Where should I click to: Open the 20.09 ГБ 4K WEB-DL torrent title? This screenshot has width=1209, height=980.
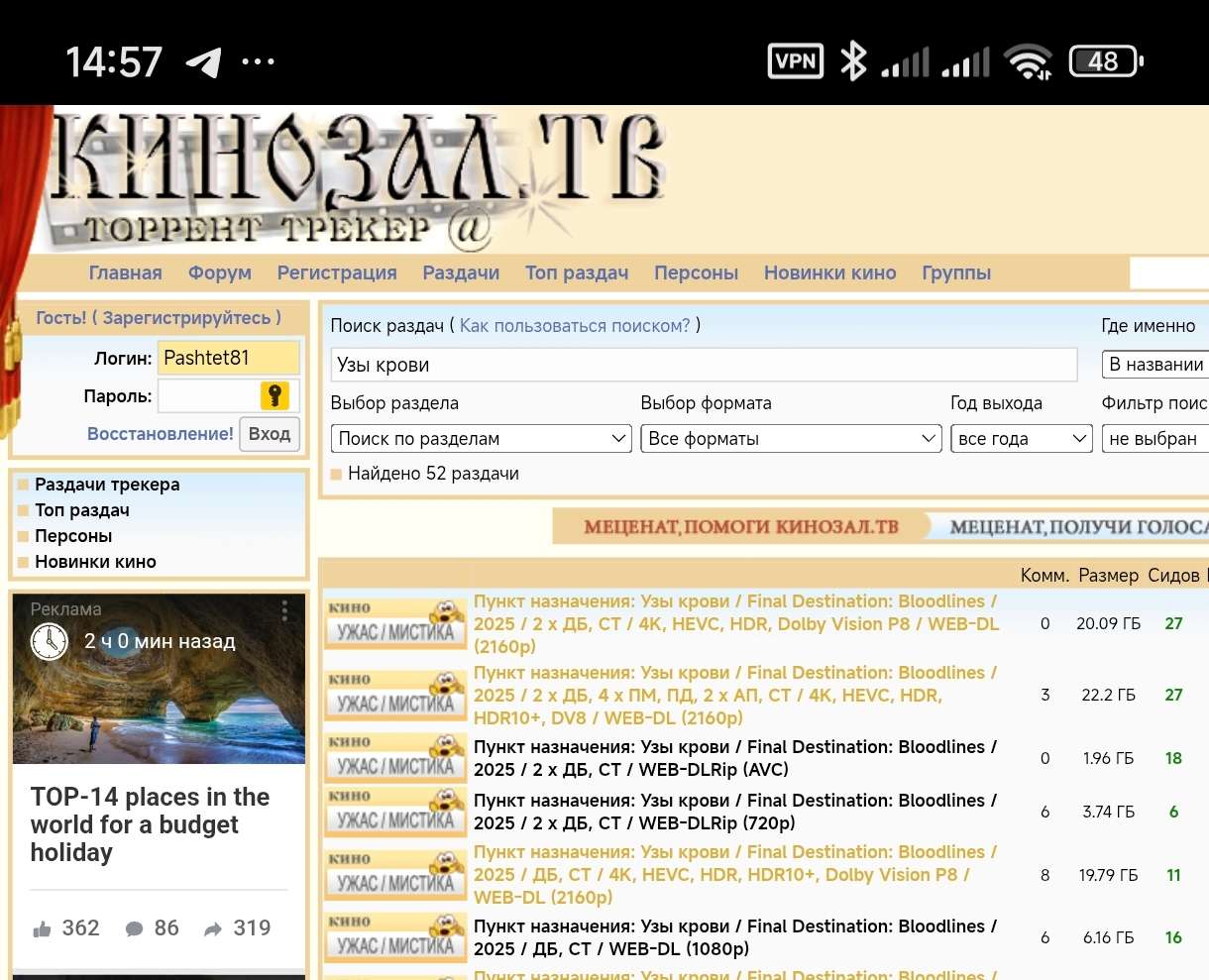pos(736,624)
